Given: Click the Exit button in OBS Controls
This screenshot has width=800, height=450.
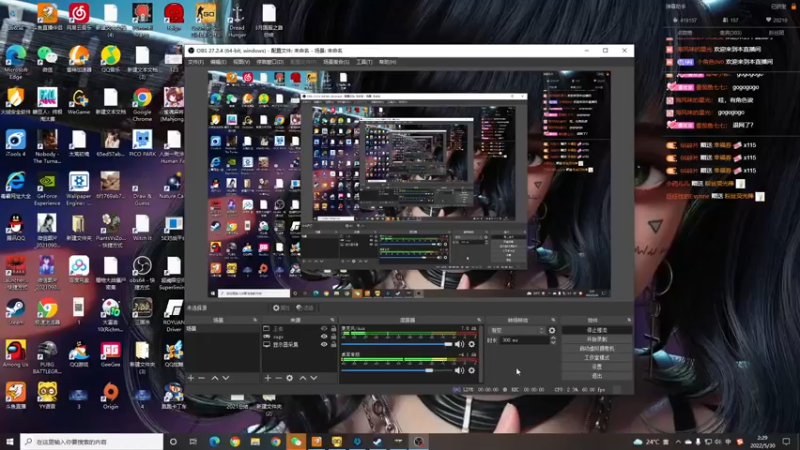Looking at the screenshot, I should [x=597, y=376].
